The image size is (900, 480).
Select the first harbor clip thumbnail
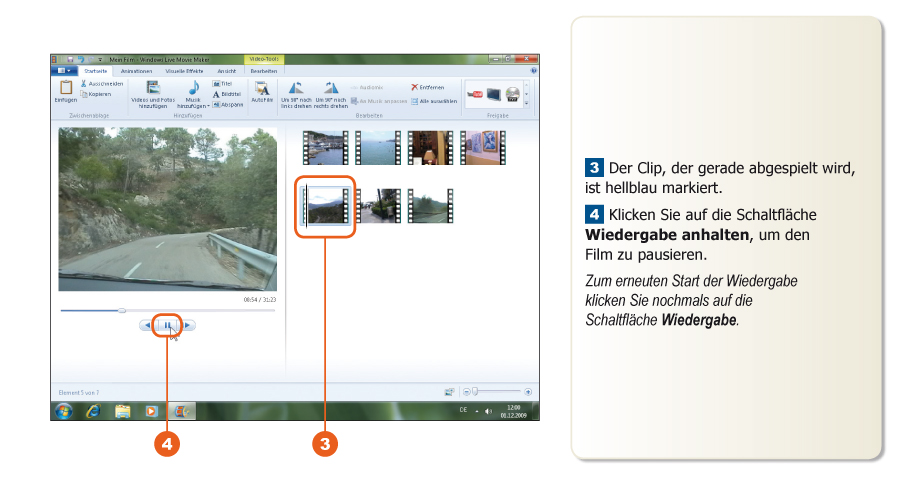click(324, 147)
